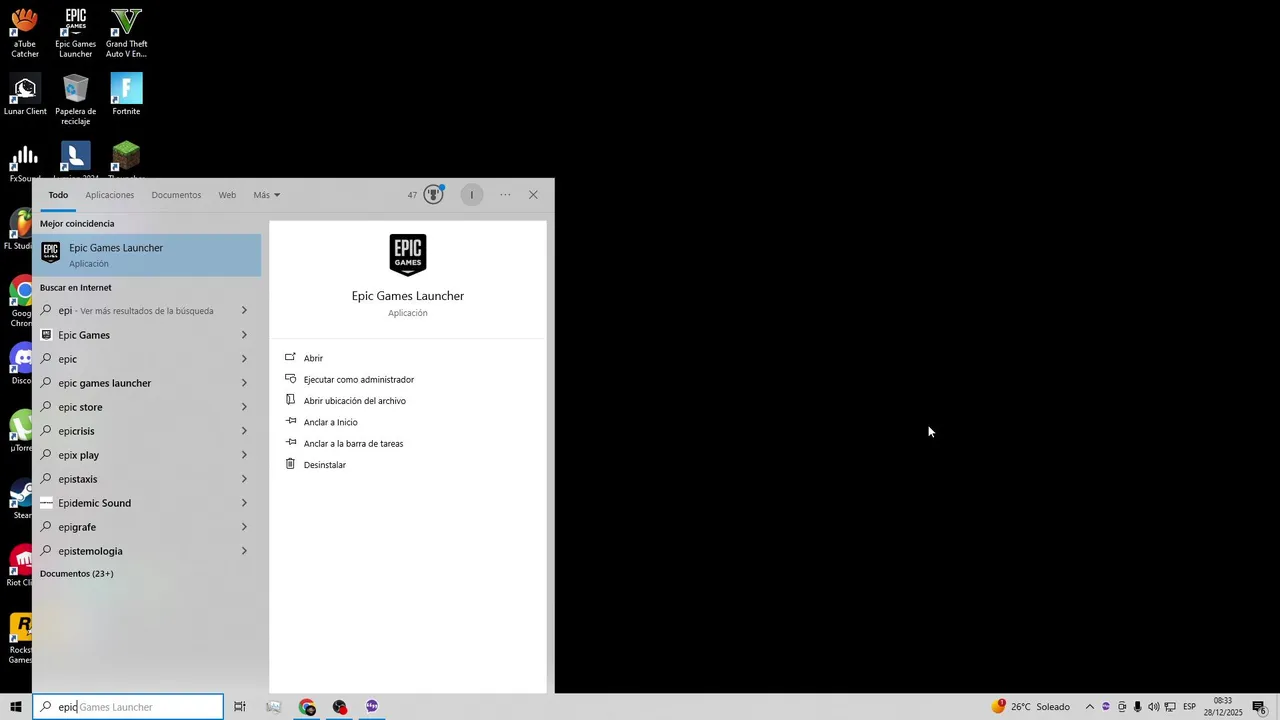1280x720 pixels.
Task: Open the volume control tray icon
Action: pyautogui.click(x=1154, y=707)
